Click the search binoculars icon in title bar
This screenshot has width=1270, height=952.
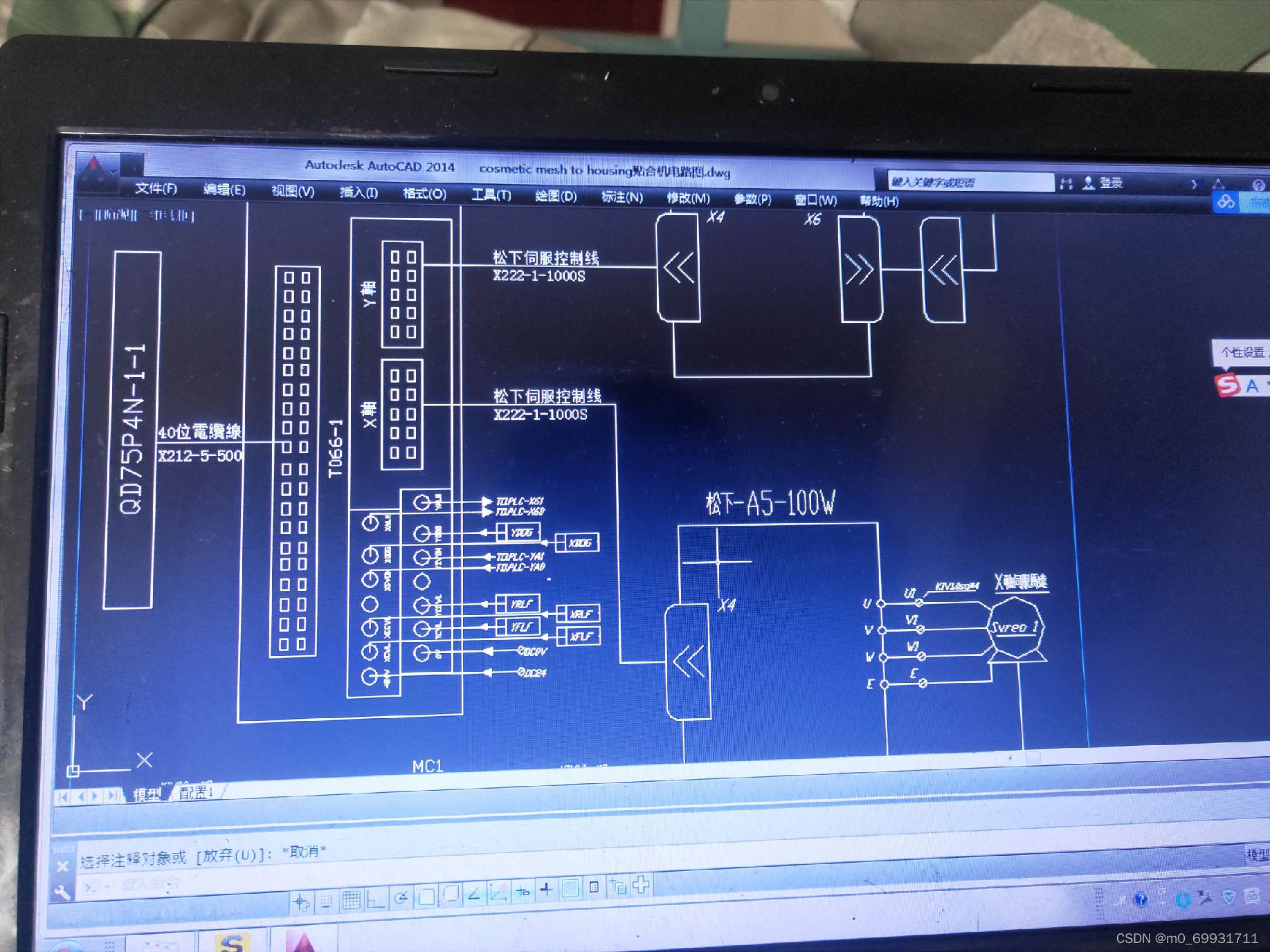pyautogui.click(x=1067, y=183)
